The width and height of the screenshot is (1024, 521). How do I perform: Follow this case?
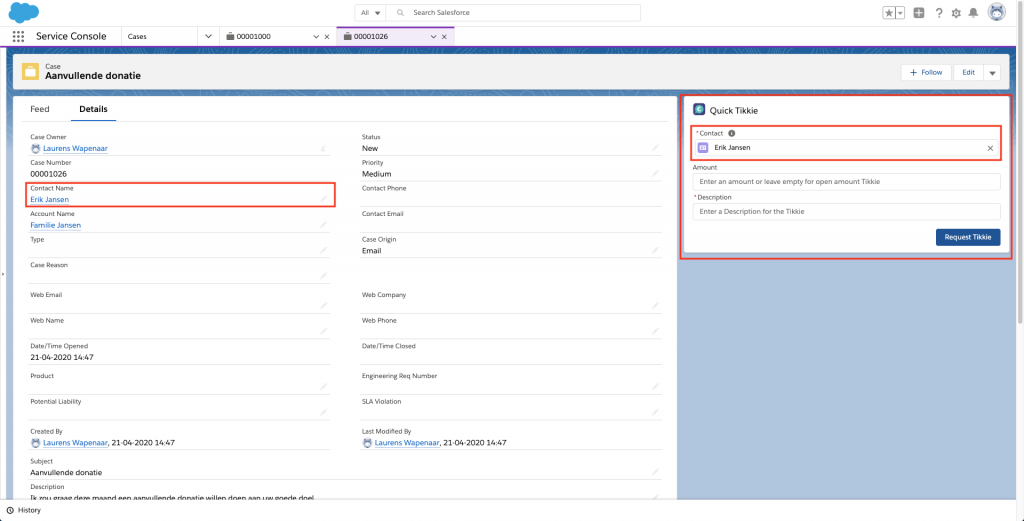[926, 73]
